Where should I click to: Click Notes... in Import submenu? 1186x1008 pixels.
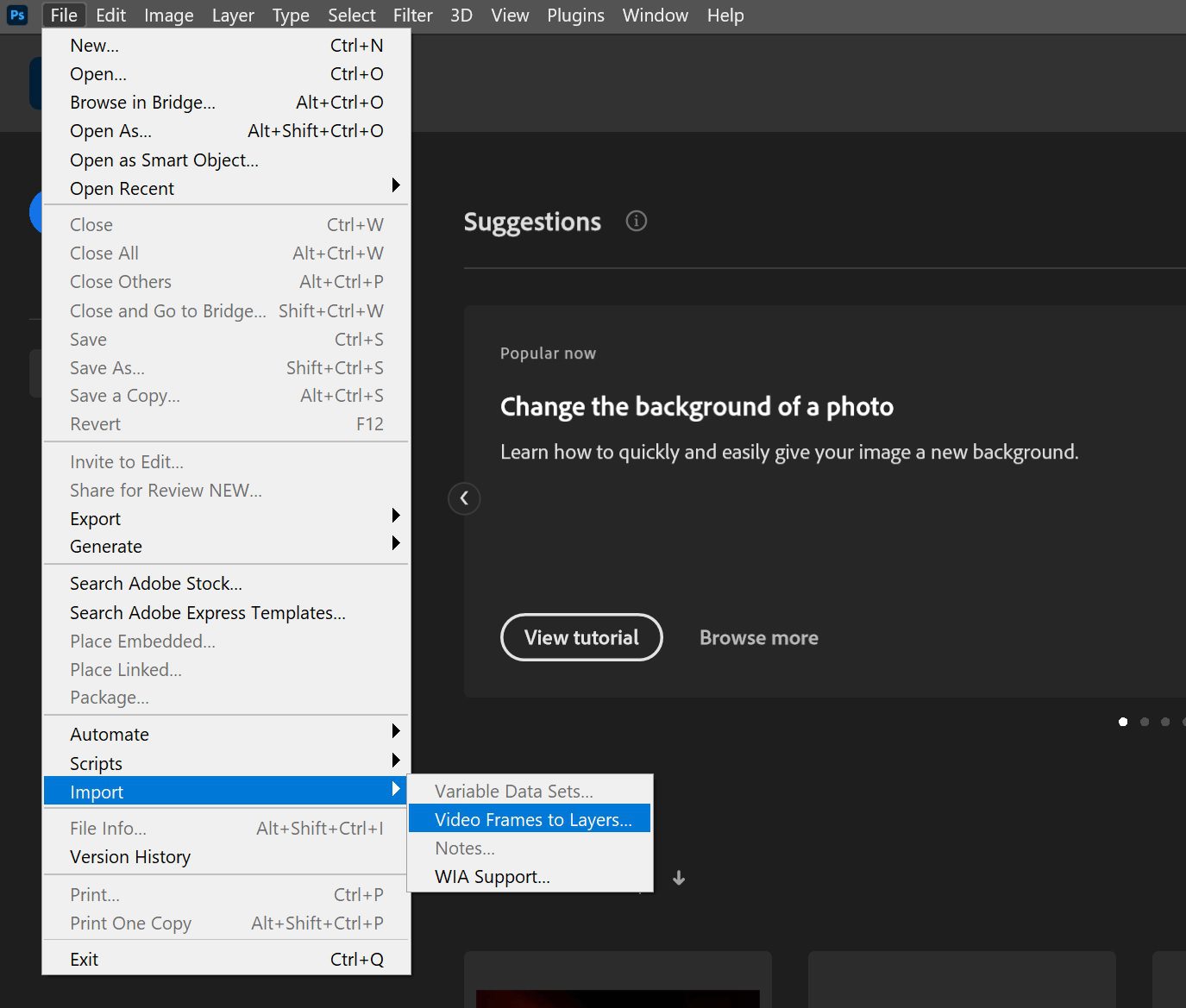[530, 848]
